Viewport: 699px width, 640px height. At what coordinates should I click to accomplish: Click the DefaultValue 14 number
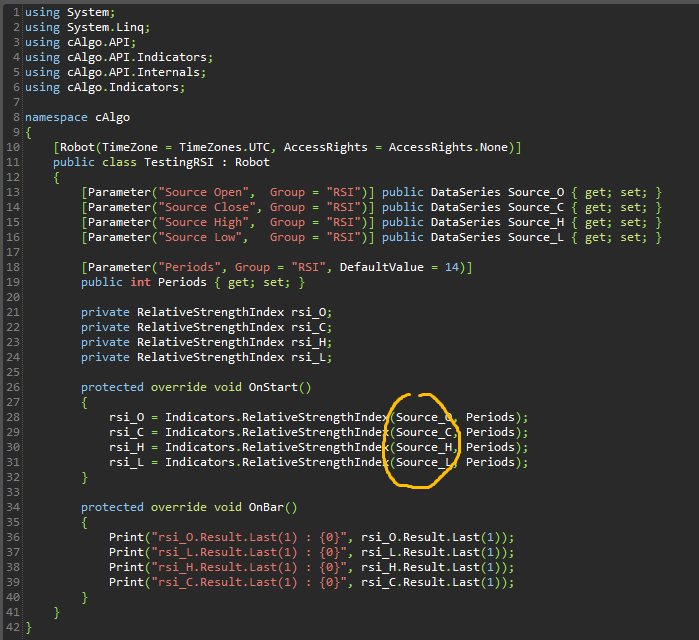[452, 267]
